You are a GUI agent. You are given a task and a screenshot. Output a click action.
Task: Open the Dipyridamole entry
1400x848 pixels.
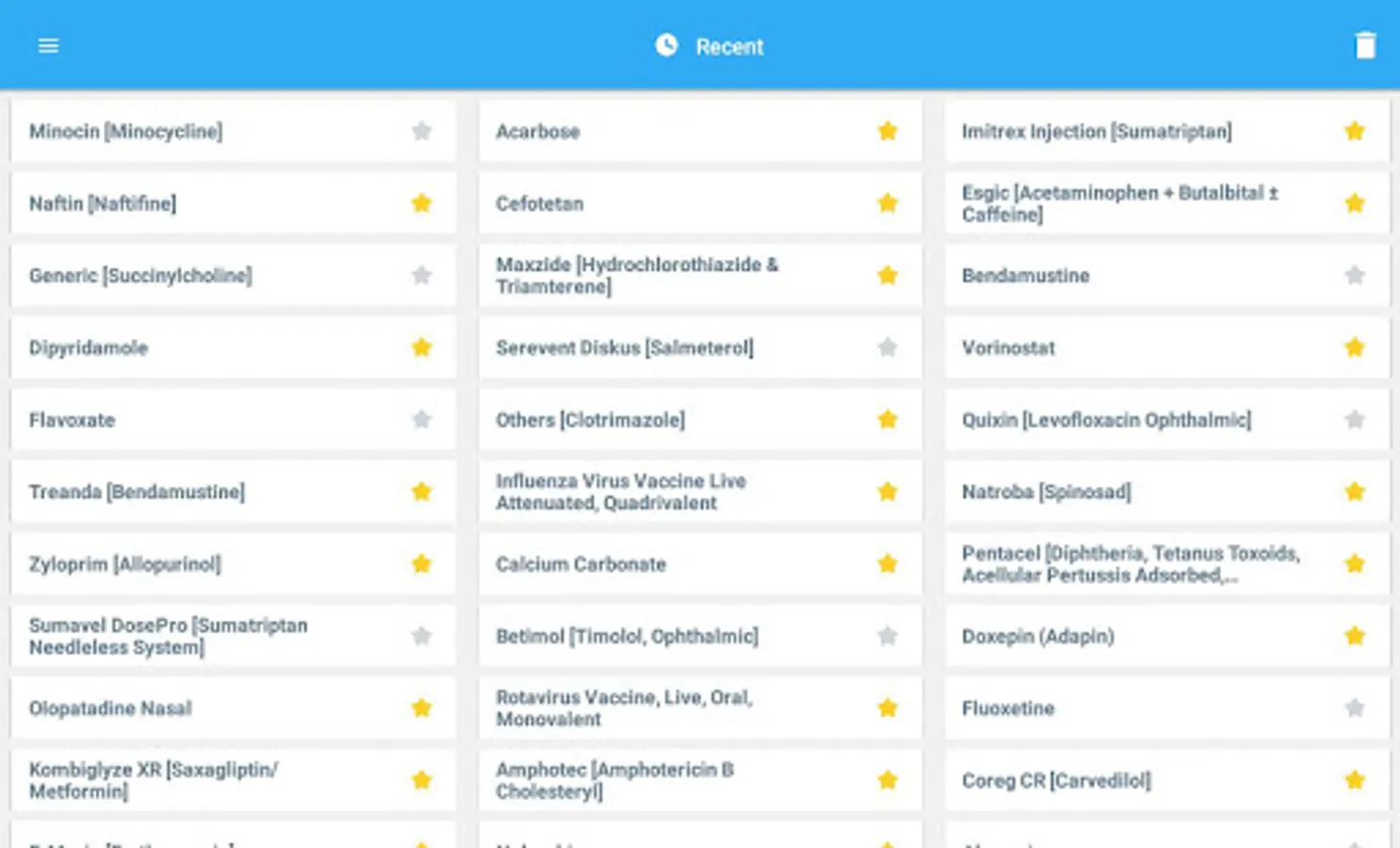pos(233,347)
